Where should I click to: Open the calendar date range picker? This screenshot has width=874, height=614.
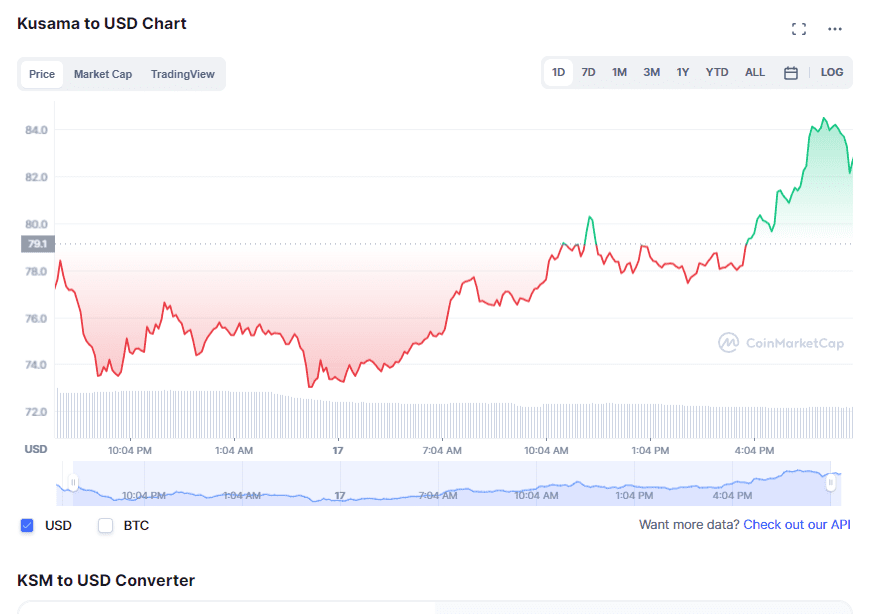(790, 73)
